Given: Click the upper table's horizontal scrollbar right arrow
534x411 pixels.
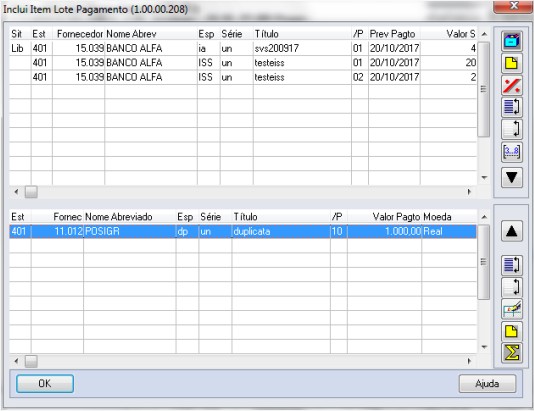Looking at the screenshot, I should click(470, 192).
